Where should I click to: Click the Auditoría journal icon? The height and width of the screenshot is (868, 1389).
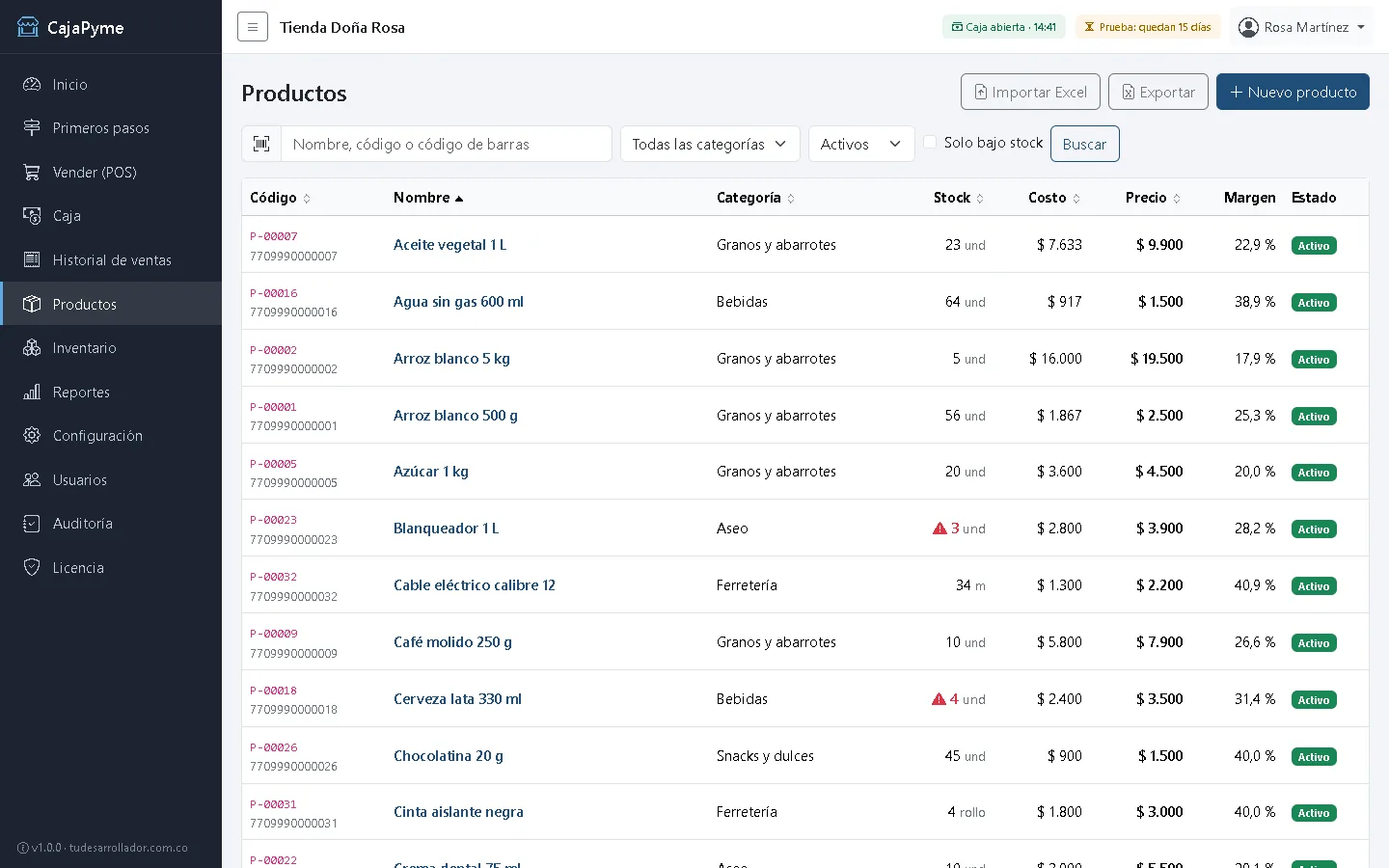32,524
